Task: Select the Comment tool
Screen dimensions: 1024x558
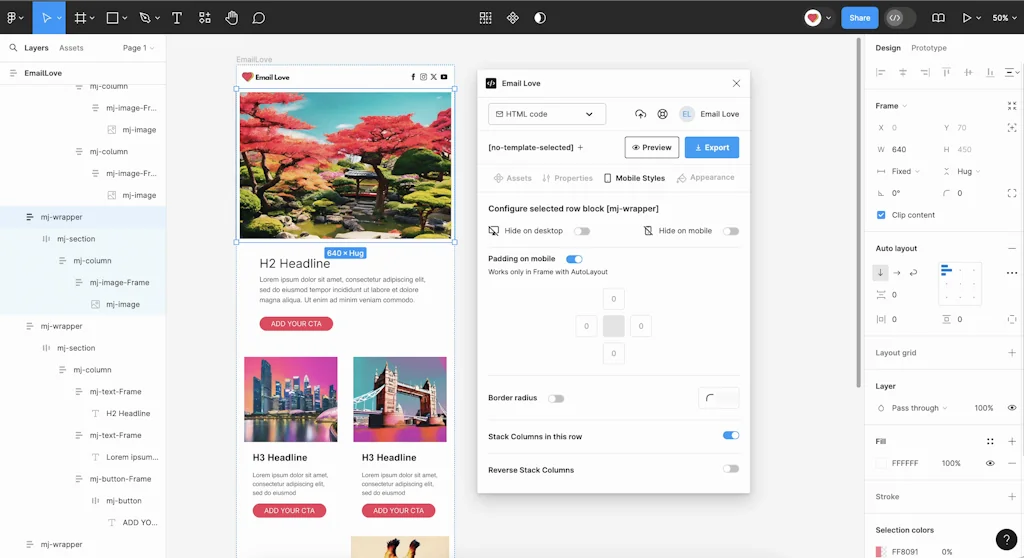Action: pyautogui.click(x=258, y=18)
